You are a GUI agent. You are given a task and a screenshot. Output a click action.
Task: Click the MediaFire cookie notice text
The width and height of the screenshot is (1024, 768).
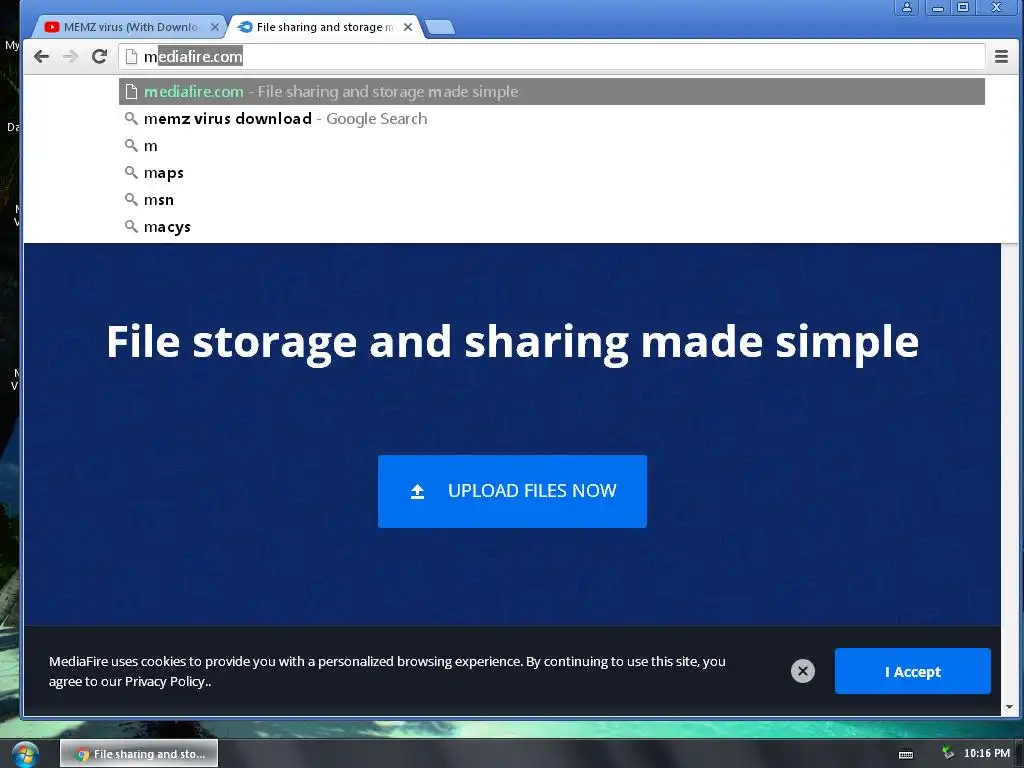coord(387,671)
